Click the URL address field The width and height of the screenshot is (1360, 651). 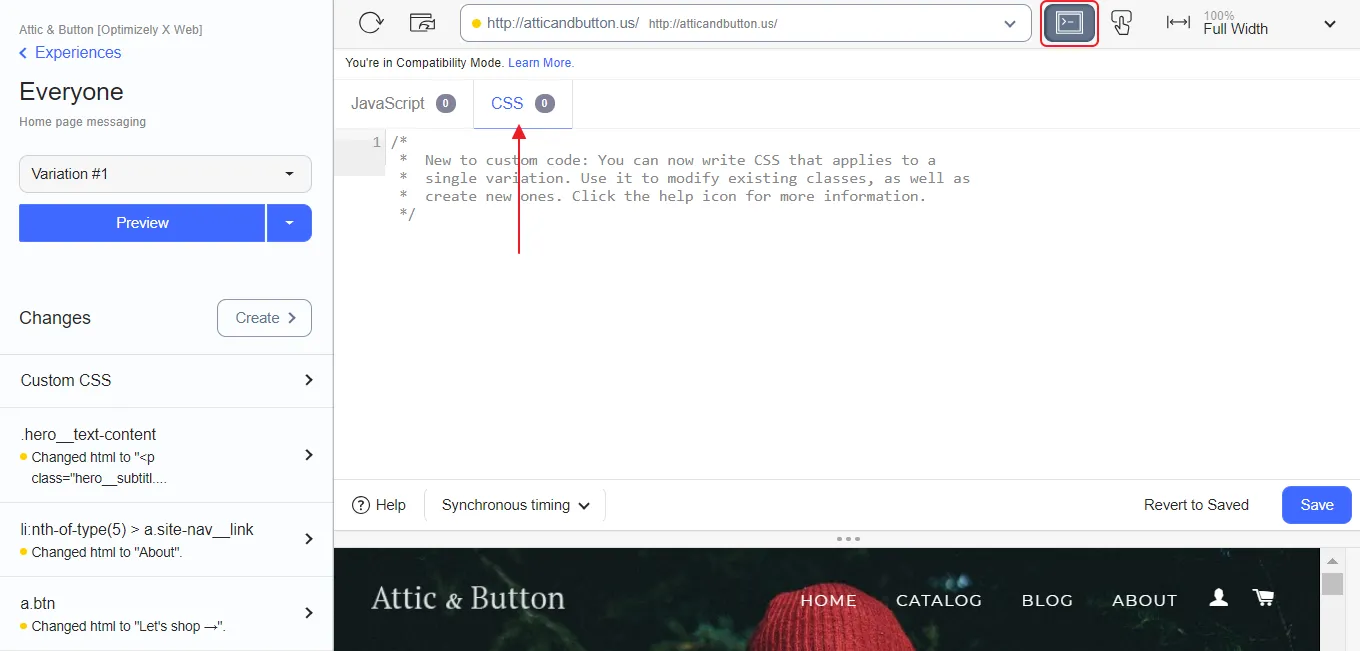[745, 23]
